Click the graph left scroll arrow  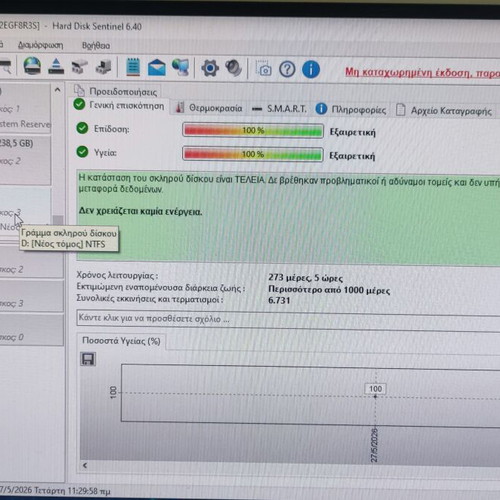click(x=85, y=465)
